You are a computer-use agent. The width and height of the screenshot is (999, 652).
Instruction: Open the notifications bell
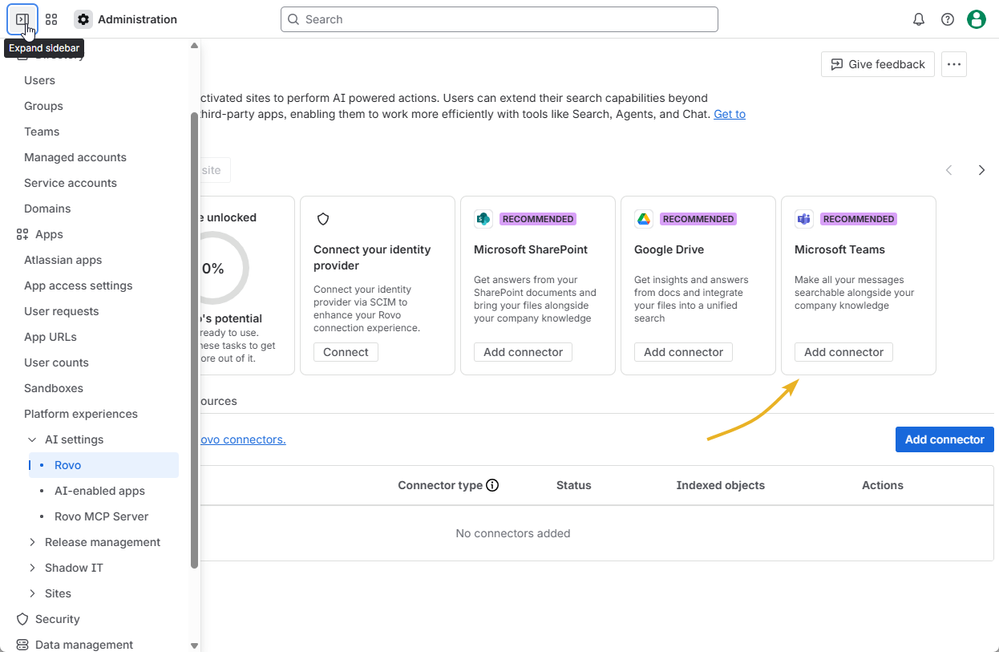919,19
